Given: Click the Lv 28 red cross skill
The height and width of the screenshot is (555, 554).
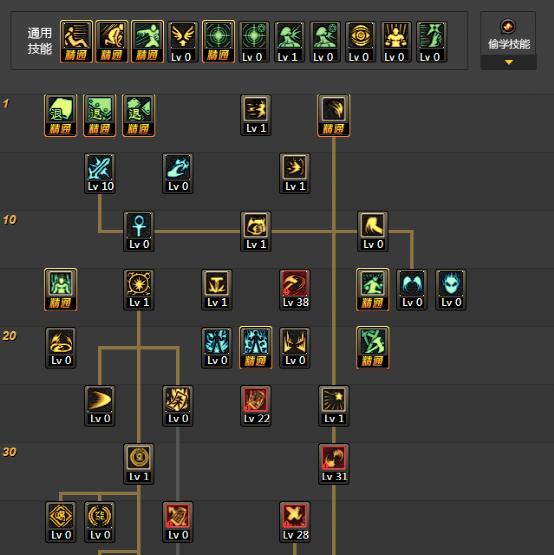Looking at the screenshot, I should 295,522.
